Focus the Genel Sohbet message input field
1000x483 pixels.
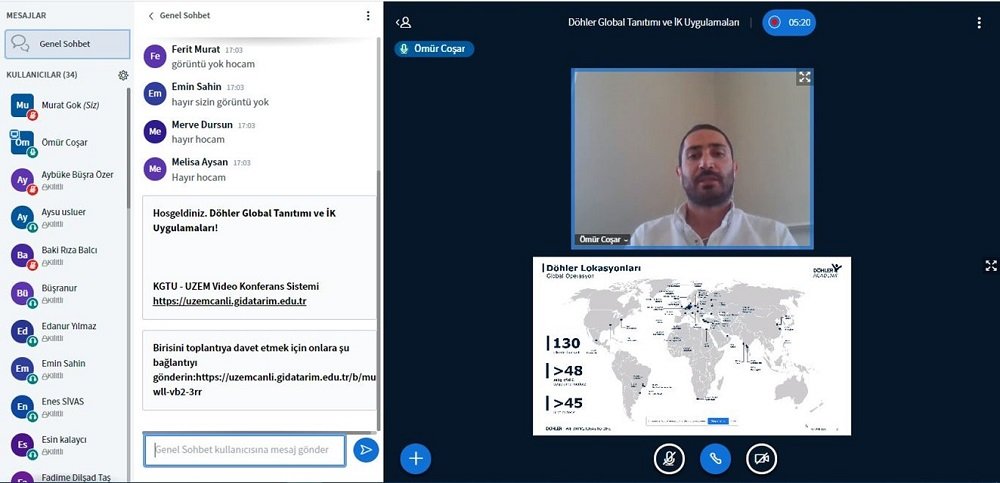tap(244, 450)
